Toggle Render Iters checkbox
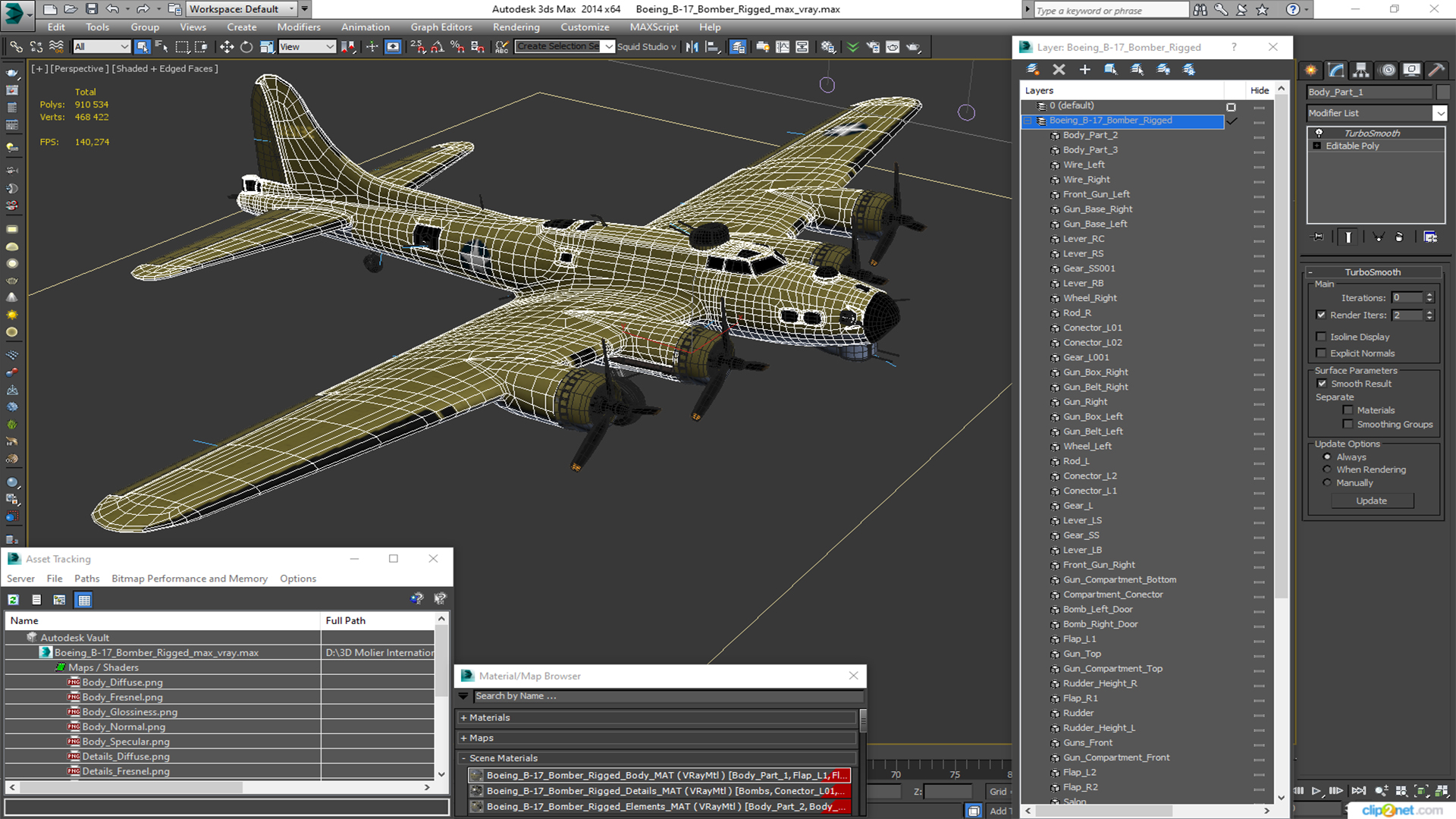 tap(1322, 315)
